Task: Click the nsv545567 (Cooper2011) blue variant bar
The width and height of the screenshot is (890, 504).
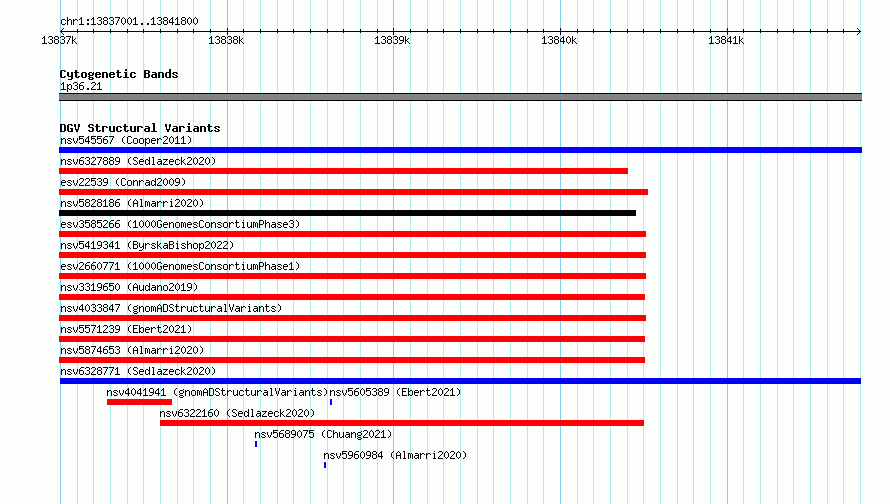Action: 460,150
